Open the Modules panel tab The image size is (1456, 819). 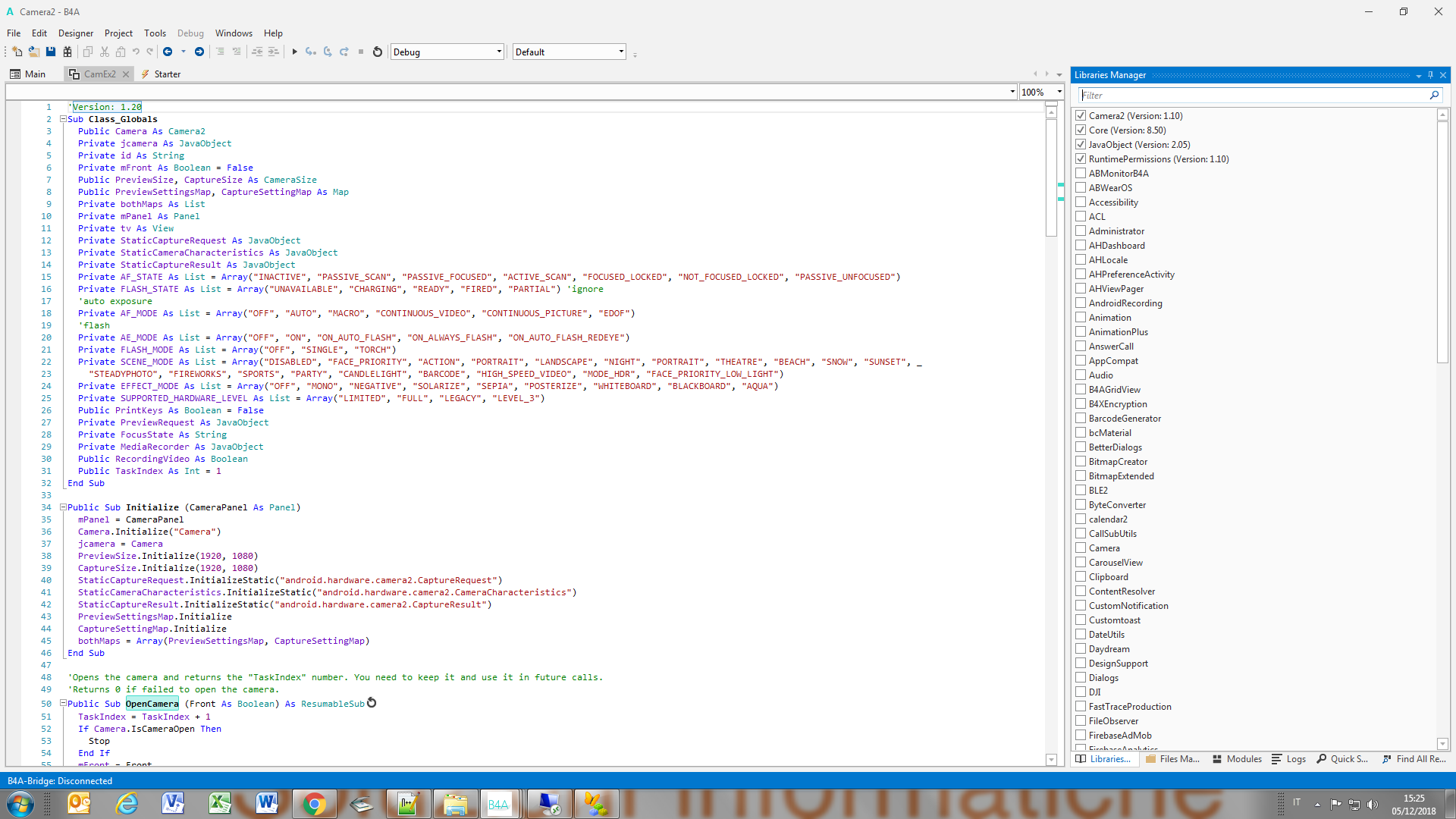tap(1237, 759)
